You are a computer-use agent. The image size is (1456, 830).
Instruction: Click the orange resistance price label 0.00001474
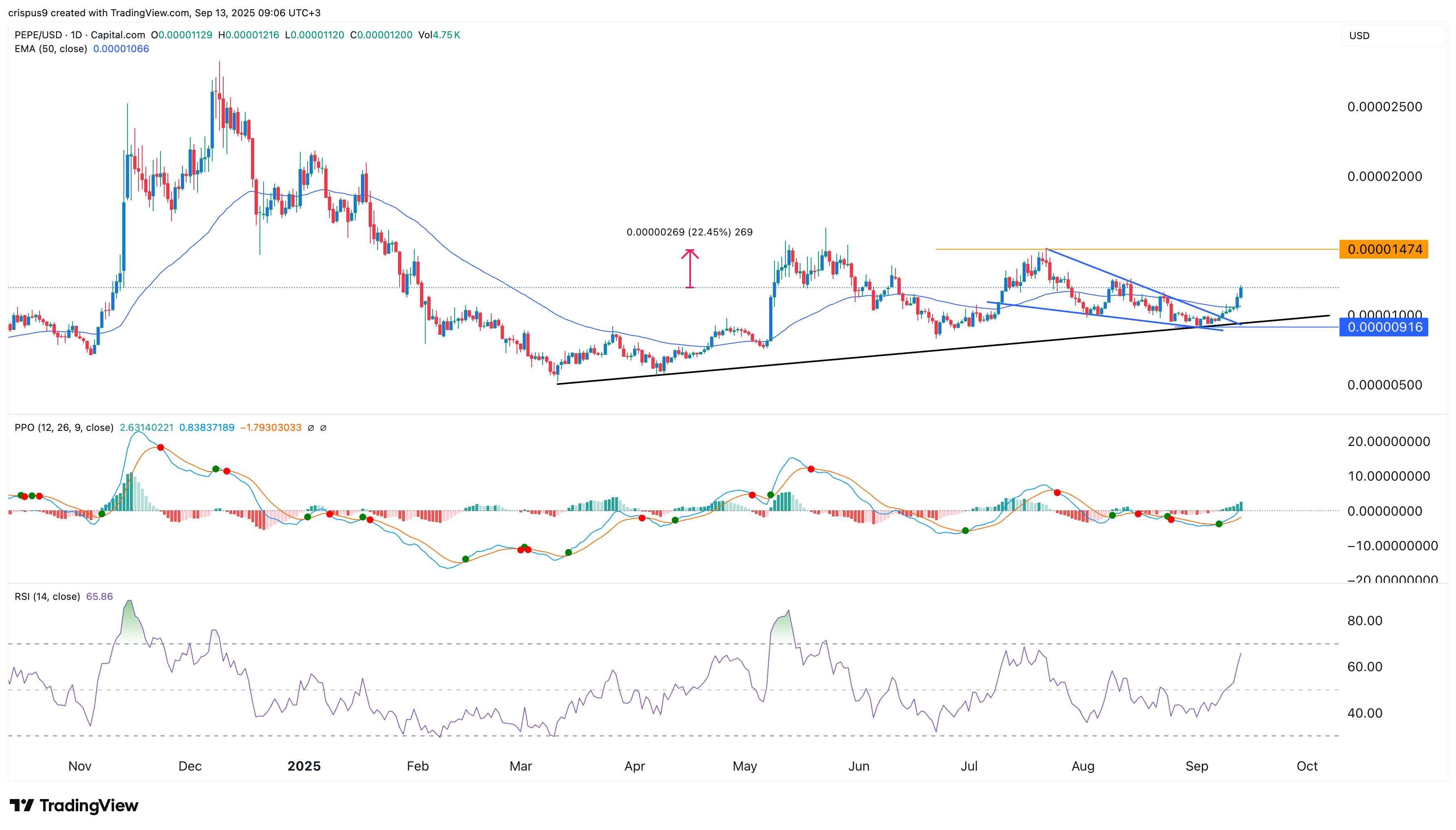pyautogui.click(x=1384, y=250)
